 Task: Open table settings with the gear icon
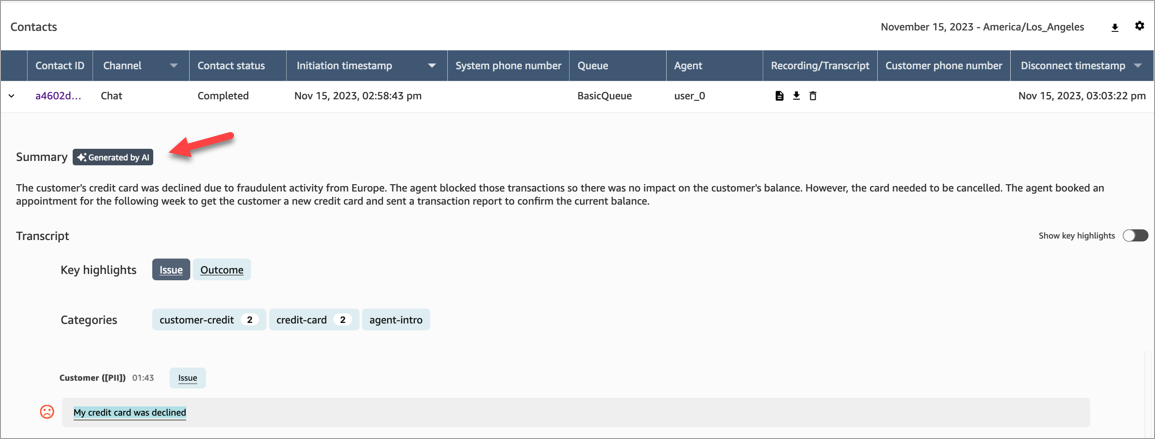coord(1139,27)
